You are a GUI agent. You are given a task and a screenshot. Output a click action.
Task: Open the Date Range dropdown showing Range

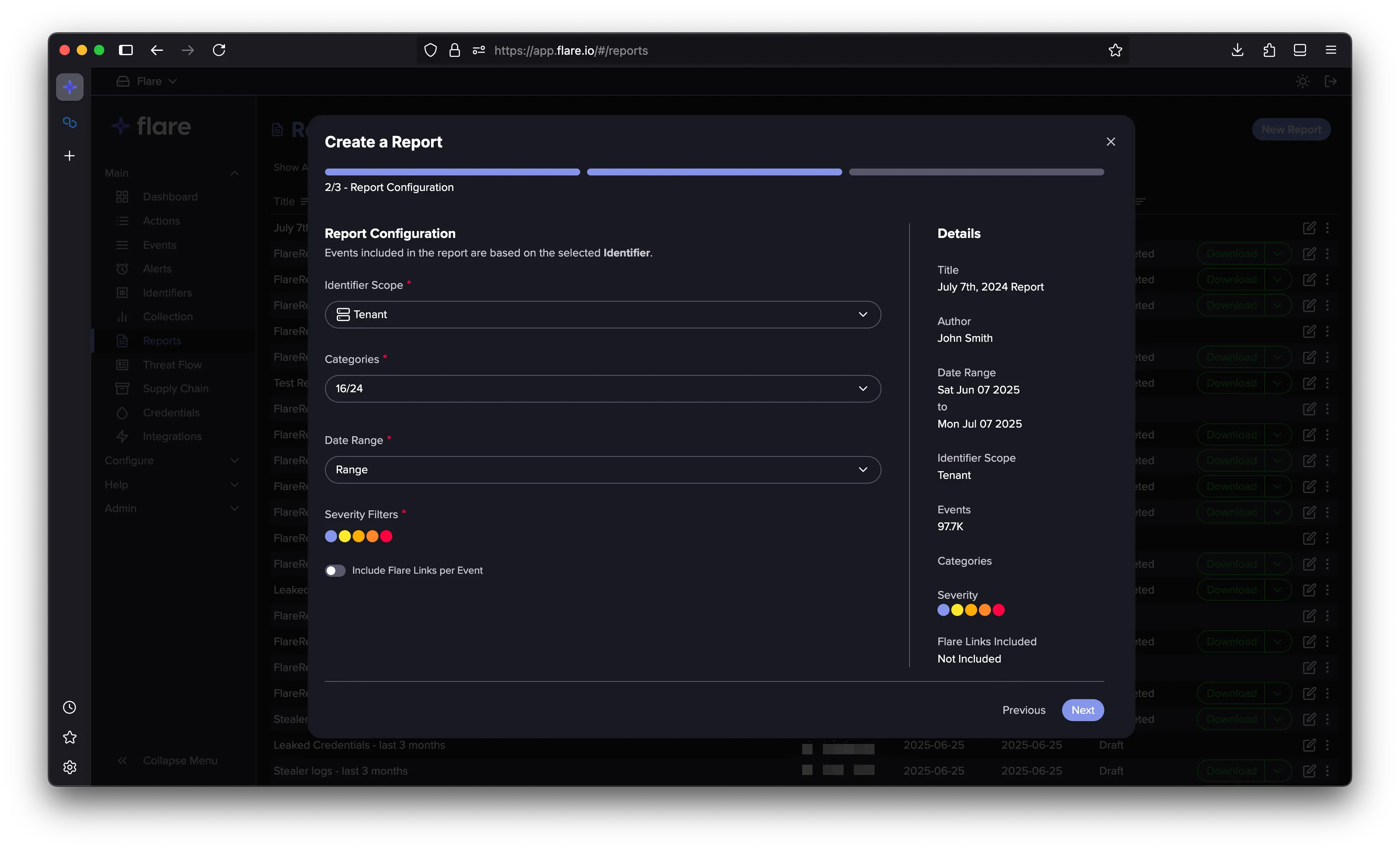tap(602, 469)
